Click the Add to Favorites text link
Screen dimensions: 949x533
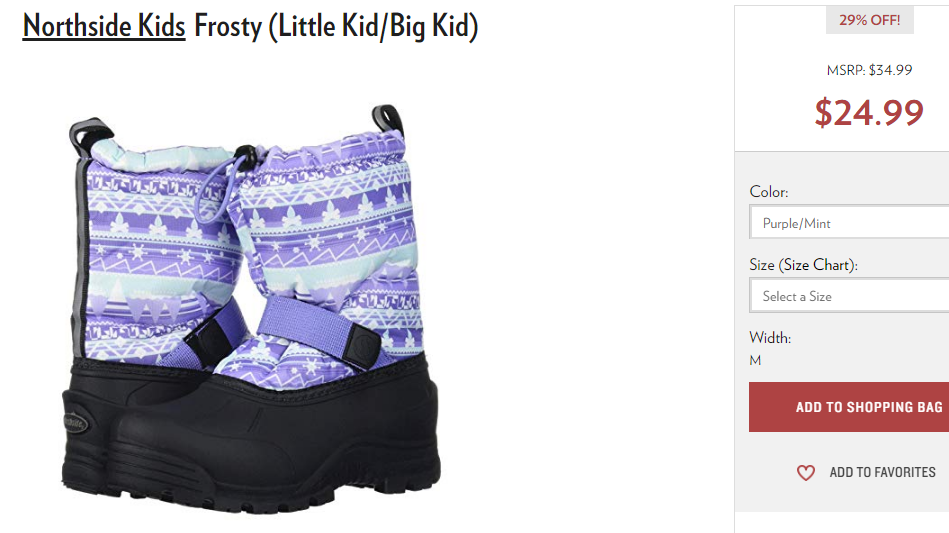point(882,473)
